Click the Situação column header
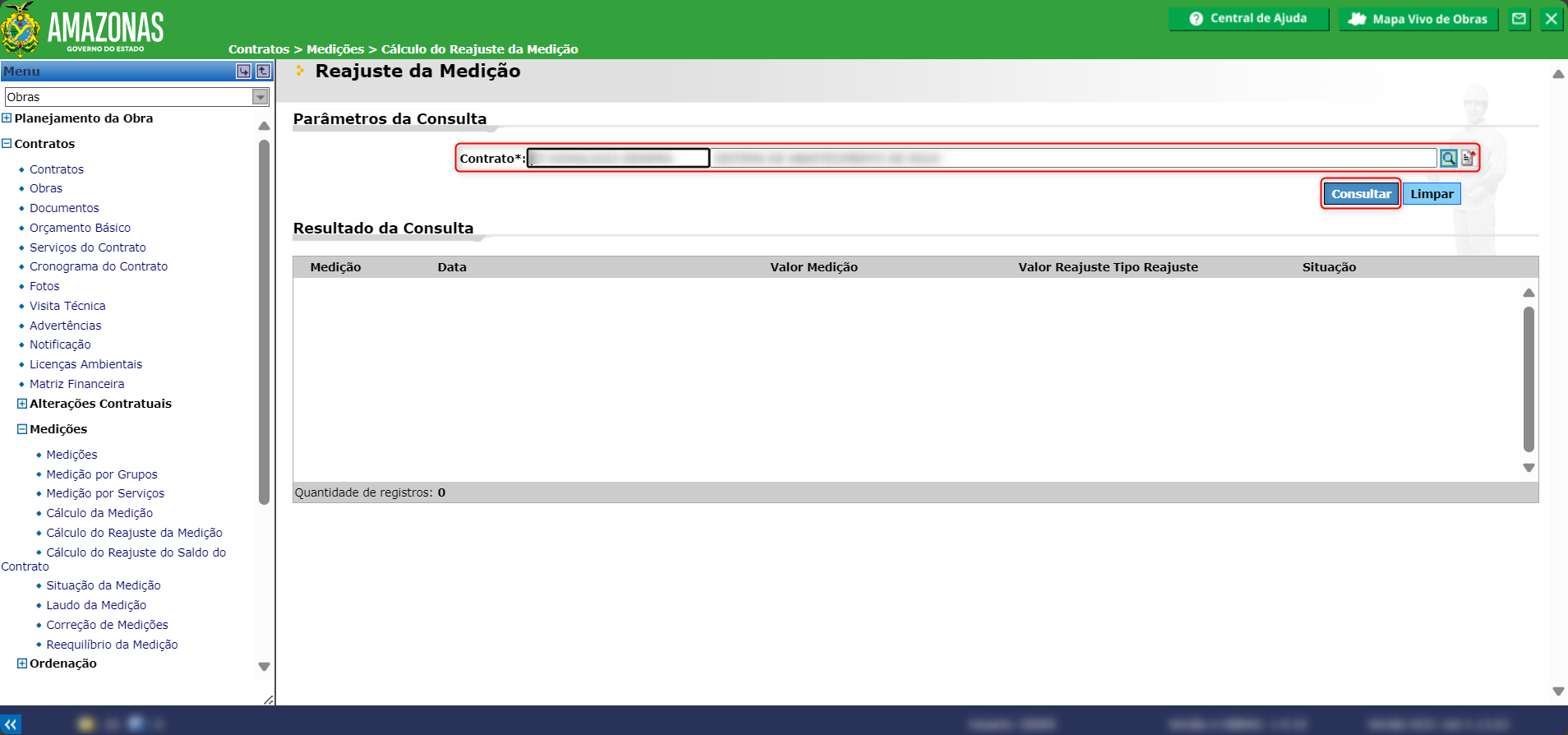This screenshot has width=1568, height=735. tap(1329, 267)
